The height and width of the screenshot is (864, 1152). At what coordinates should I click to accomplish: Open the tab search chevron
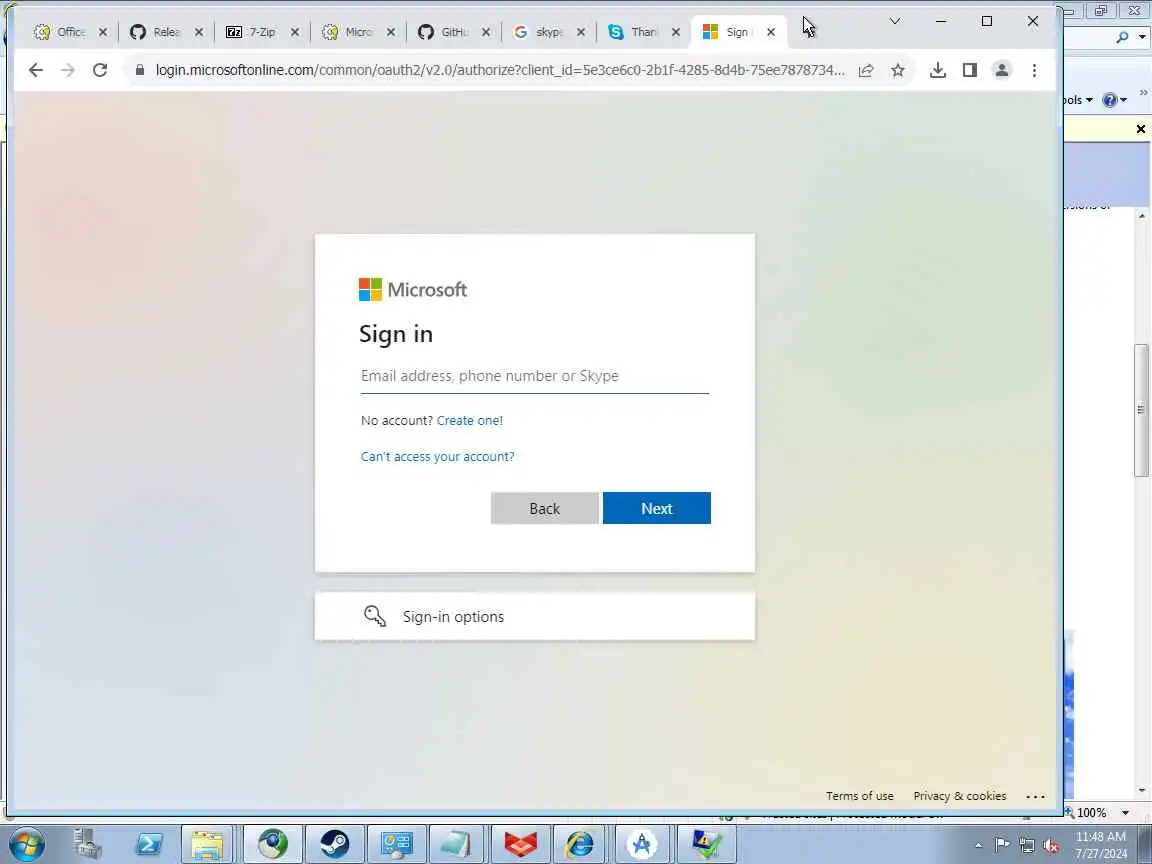tap(895, 21)
